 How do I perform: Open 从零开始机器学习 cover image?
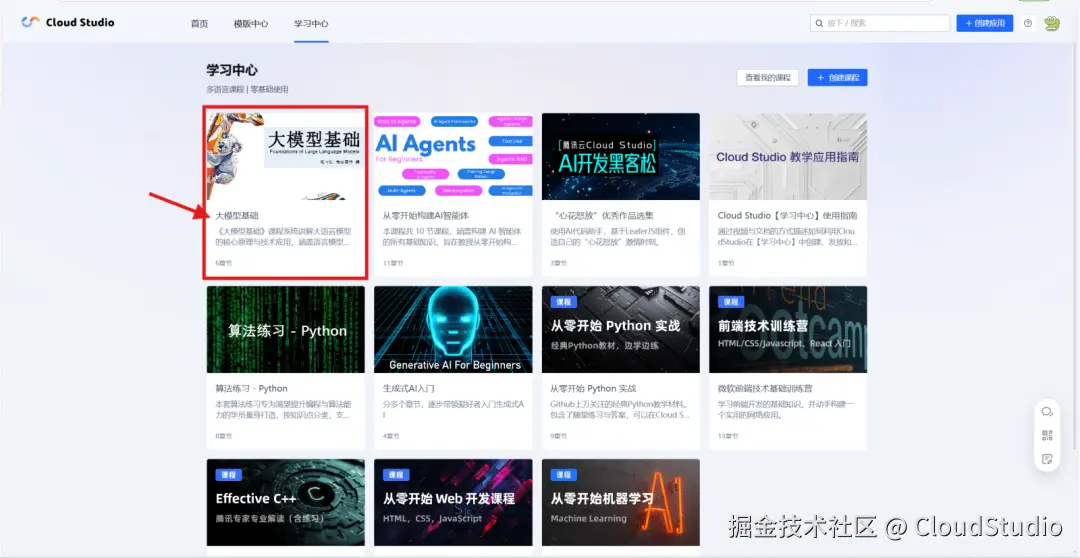coord(621,502)
